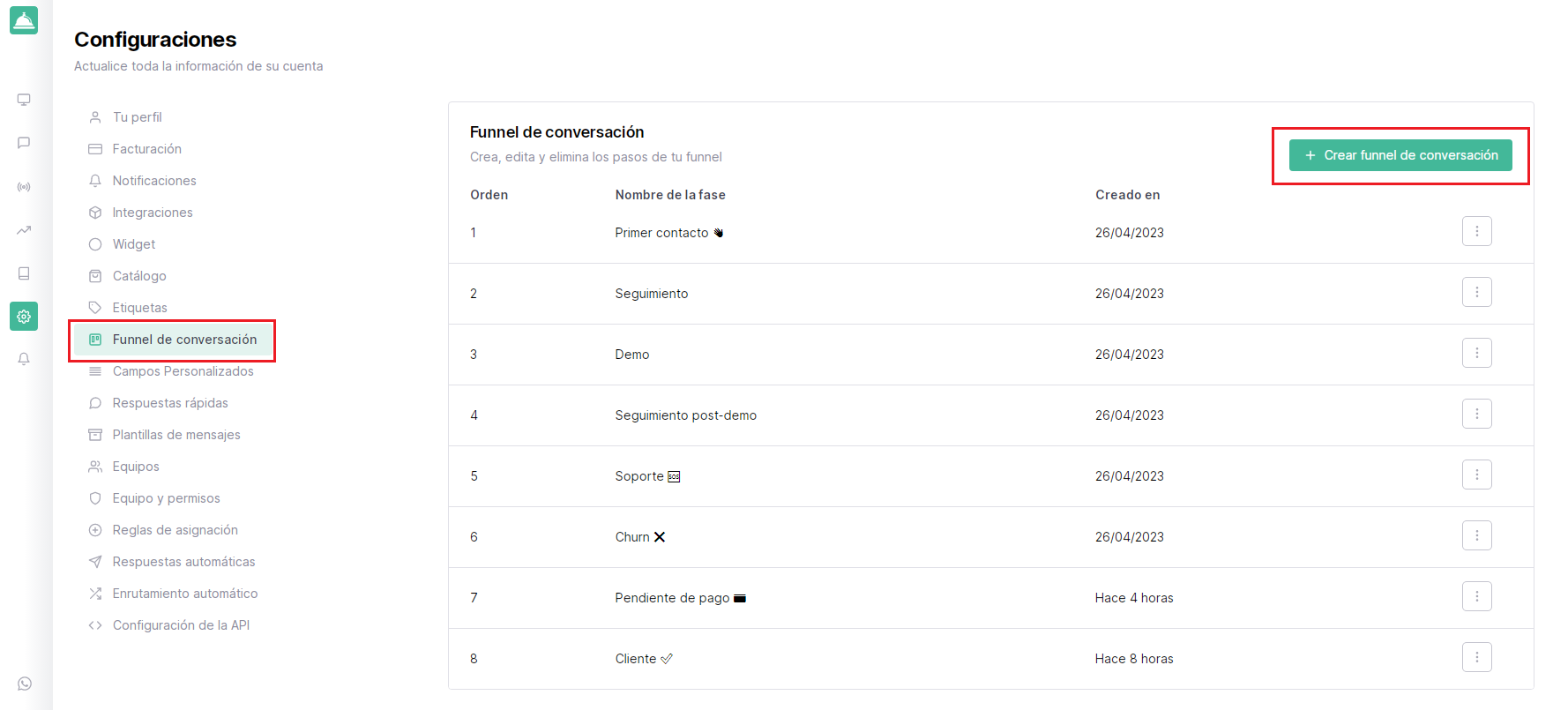Expand three-dot menu for Demo phase

tap(1476, 353)
